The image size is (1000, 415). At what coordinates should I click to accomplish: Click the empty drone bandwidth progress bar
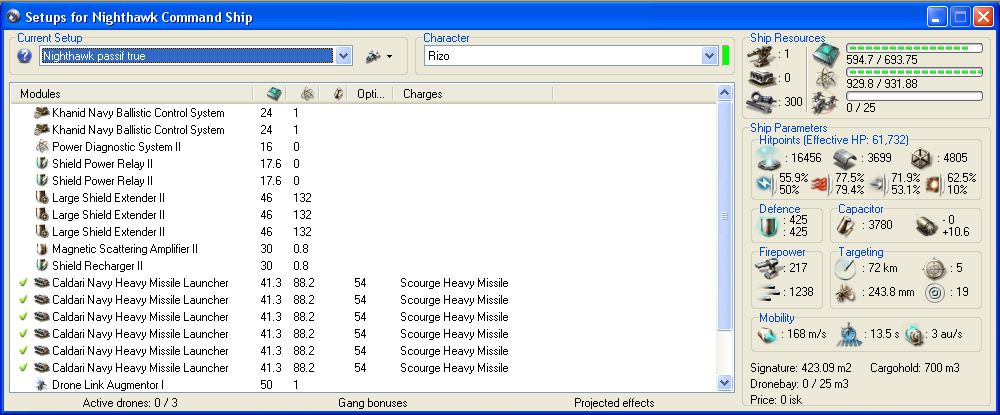[x=914, y=96]
